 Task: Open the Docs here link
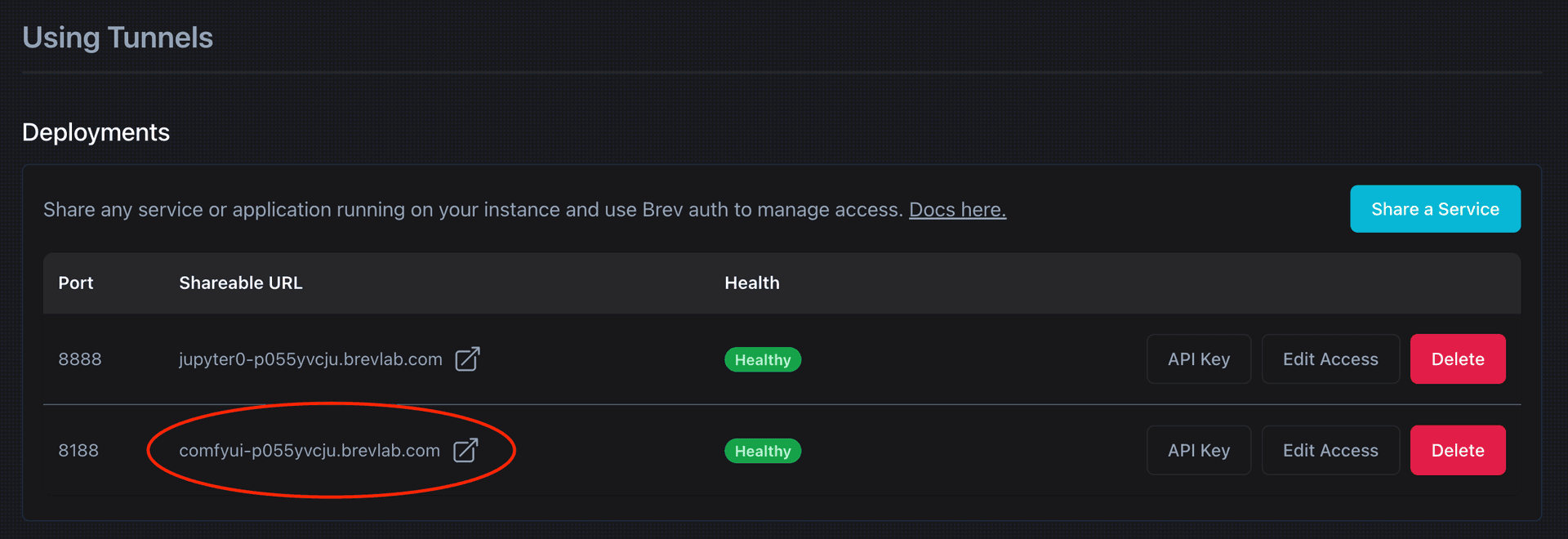[x=957, y=210]
